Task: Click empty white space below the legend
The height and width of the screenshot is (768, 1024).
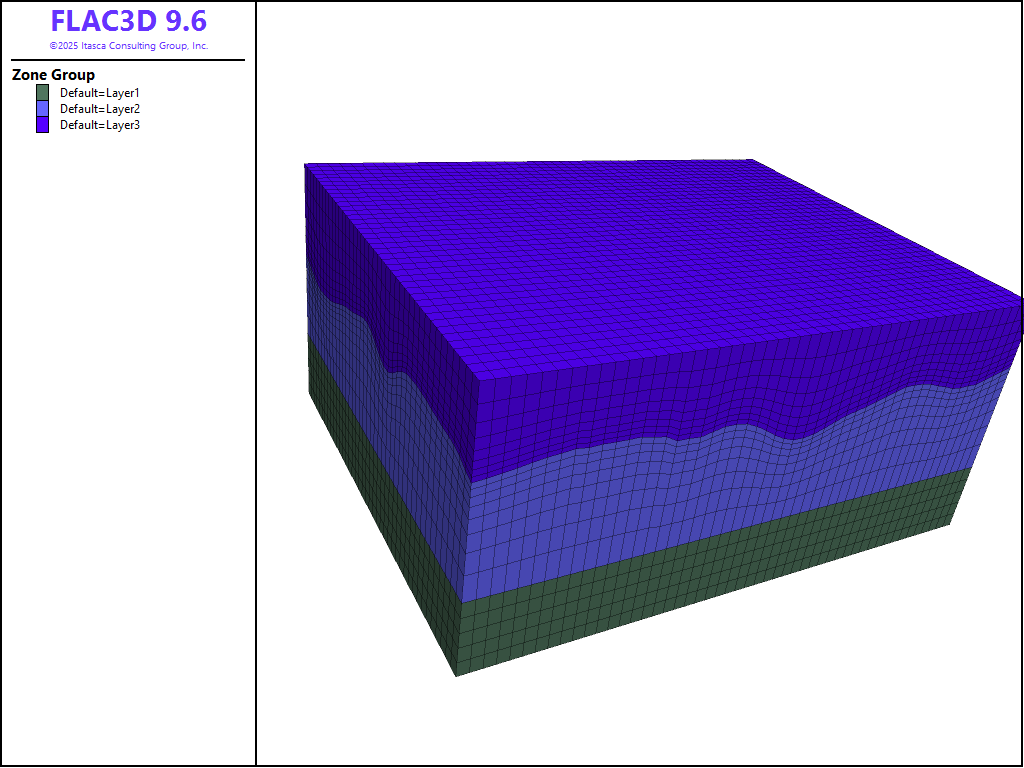Action: pos(128,450)
